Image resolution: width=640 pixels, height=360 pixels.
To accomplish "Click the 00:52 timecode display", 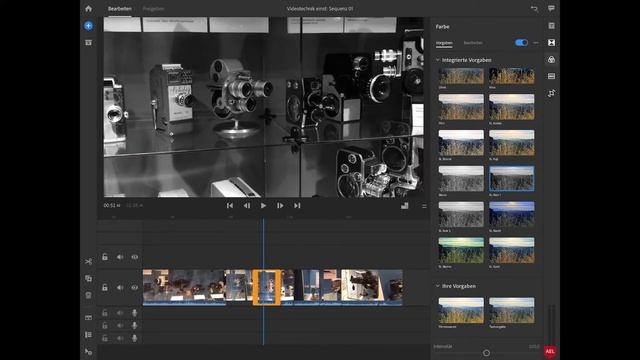I will 111,206.
